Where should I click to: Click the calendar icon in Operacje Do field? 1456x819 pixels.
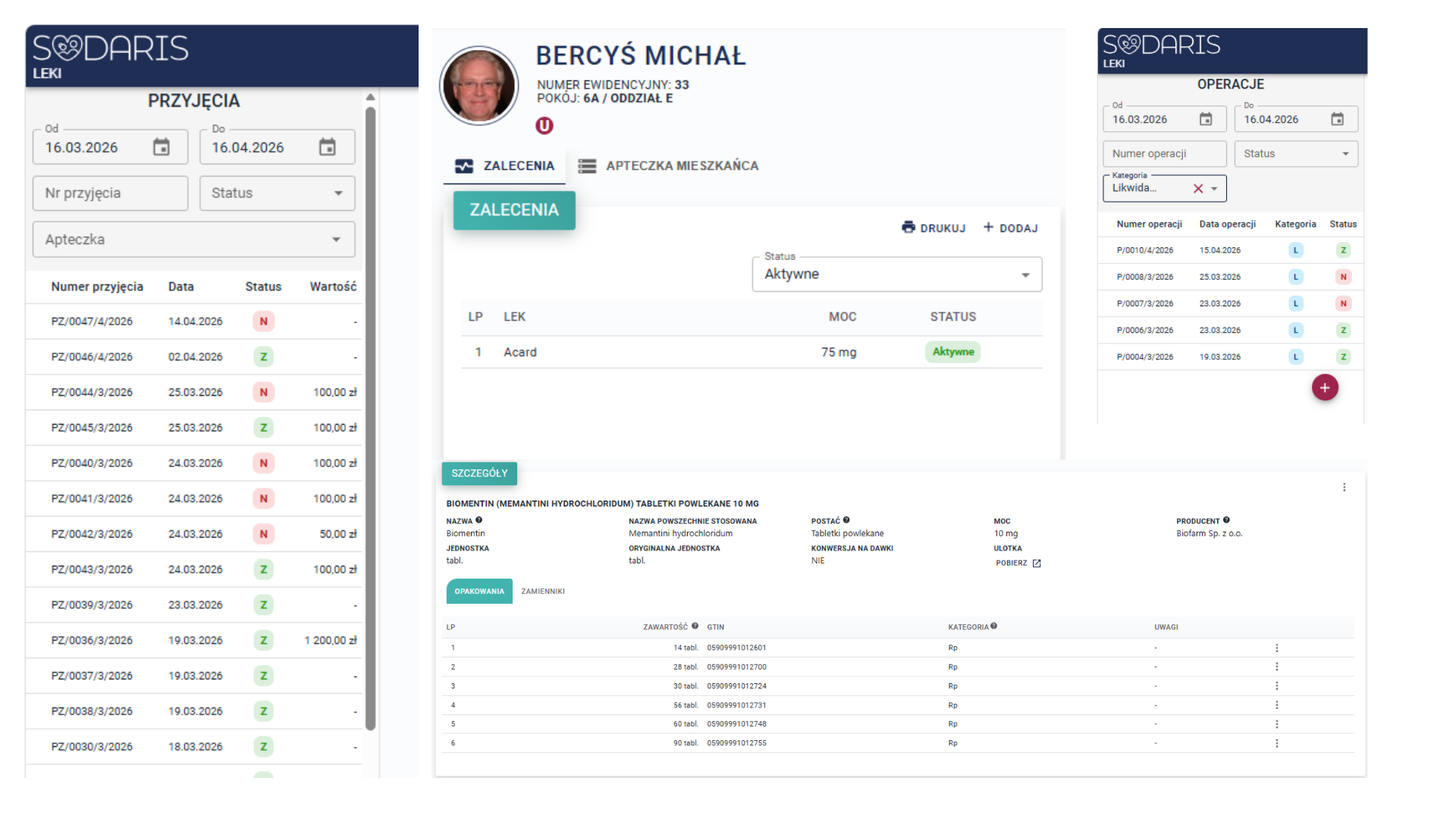tap(1337, 119)
